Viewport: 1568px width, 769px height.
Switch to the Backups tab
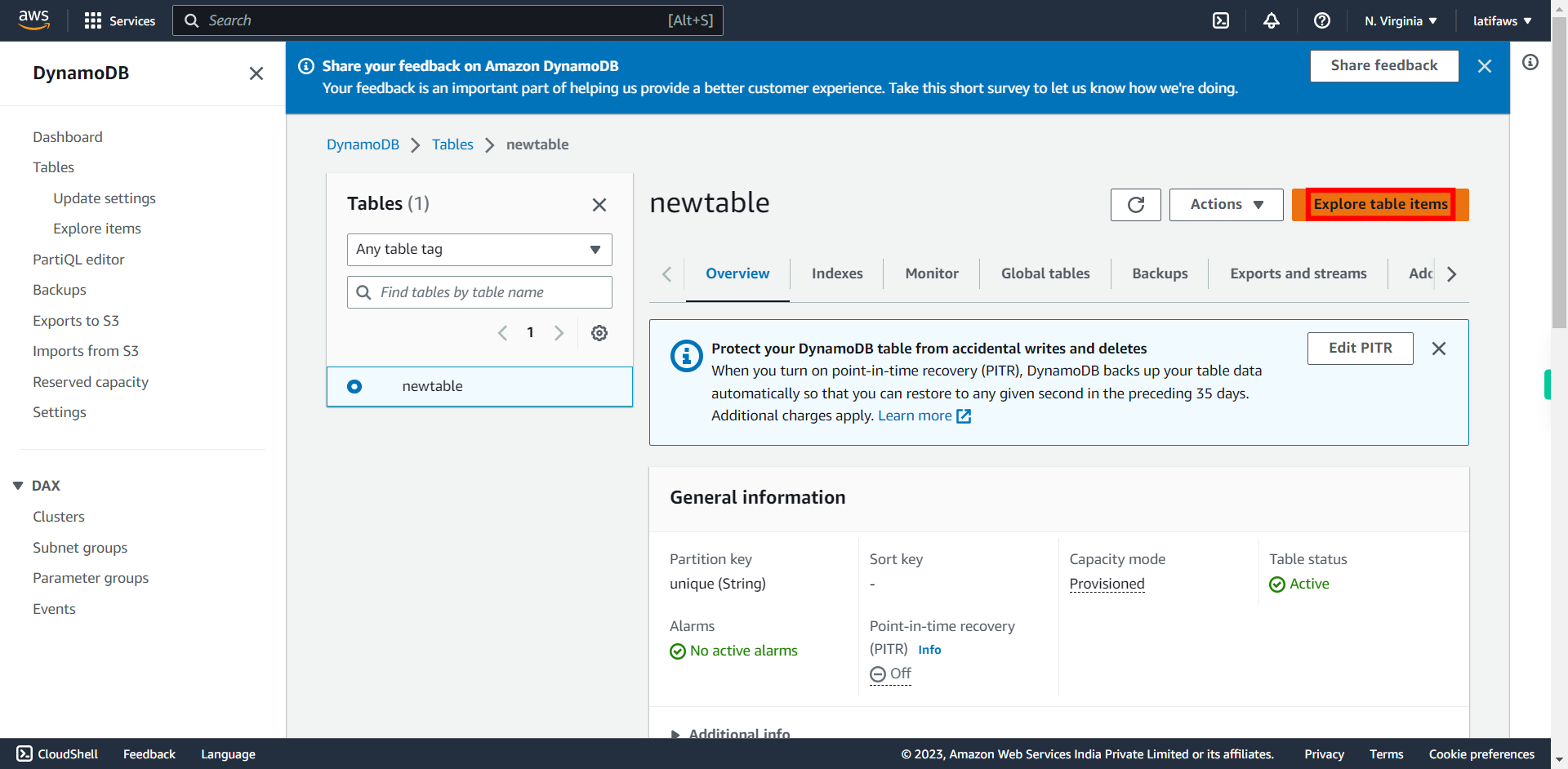pyautogui.click(x=1160, y=273)
